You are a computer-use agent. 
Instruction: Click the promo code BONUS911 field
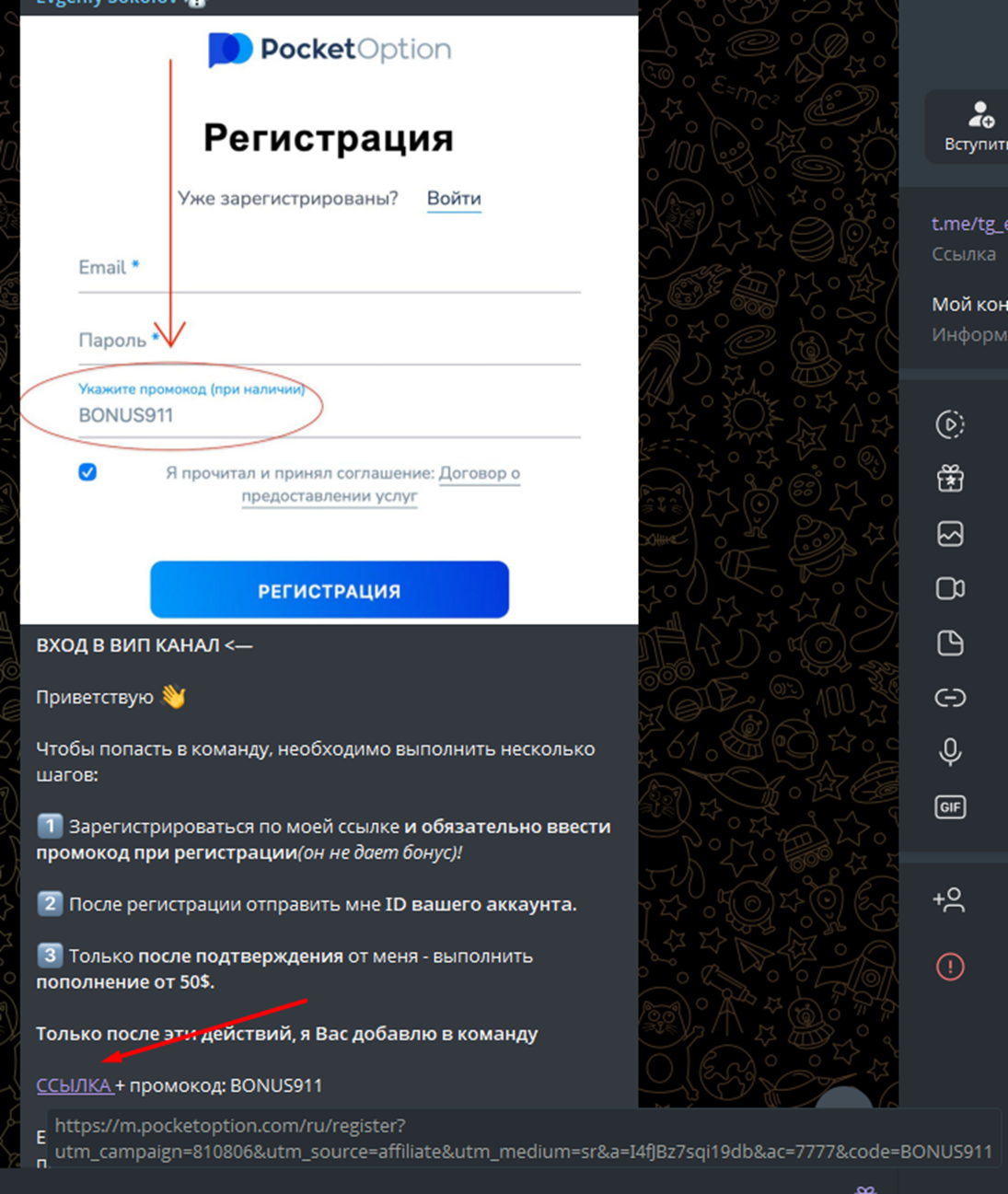pos(330,410)
